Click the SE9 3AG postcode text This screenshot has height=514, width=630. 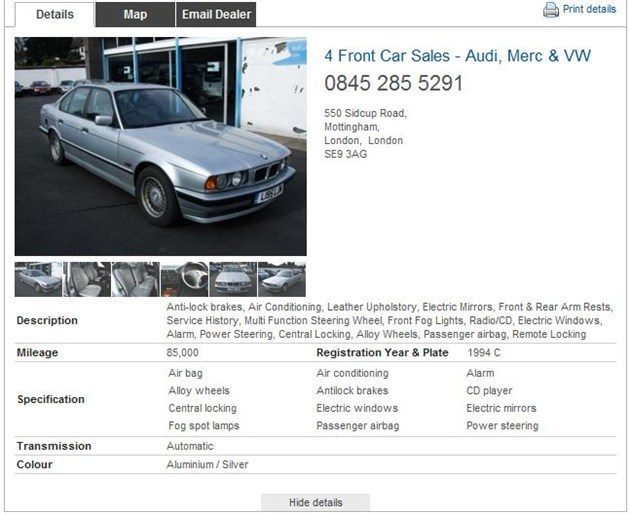[x=346, y=154]
